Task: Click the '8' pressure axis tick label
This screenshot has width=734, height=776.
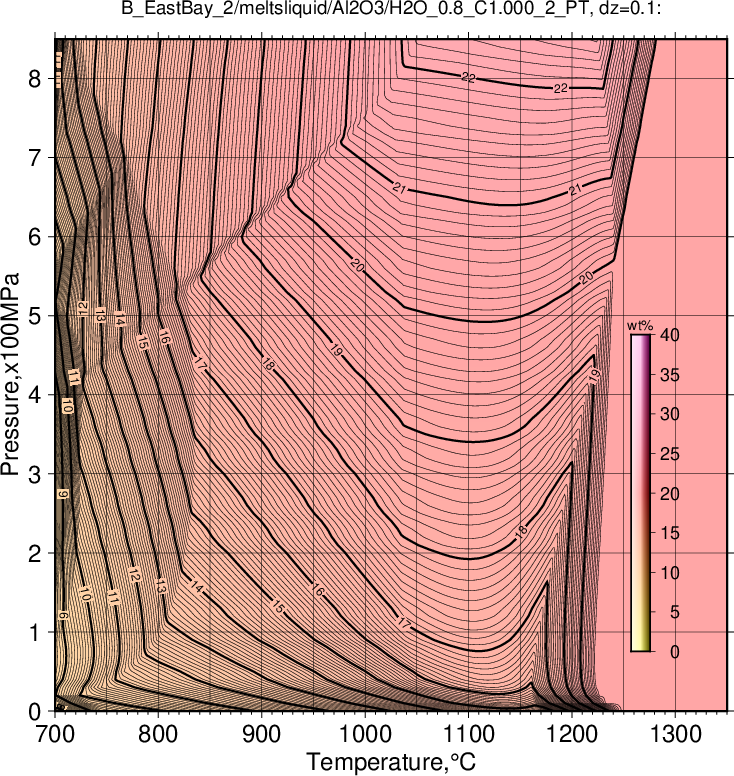Action: pos(35,78)
